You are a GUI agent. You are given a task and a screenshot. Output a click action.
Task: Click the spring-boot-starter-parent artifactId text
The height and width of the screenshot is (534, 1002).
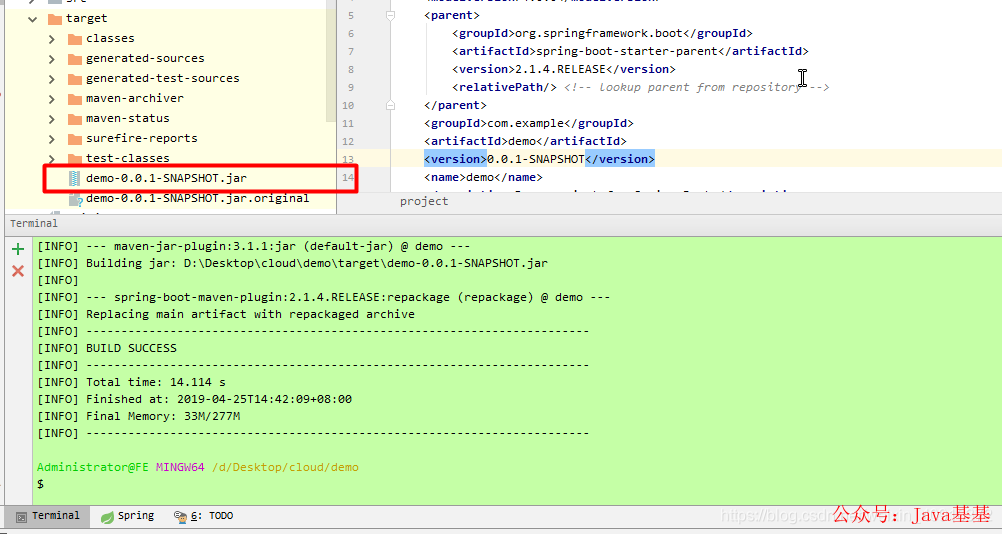(x=626, y=51)
